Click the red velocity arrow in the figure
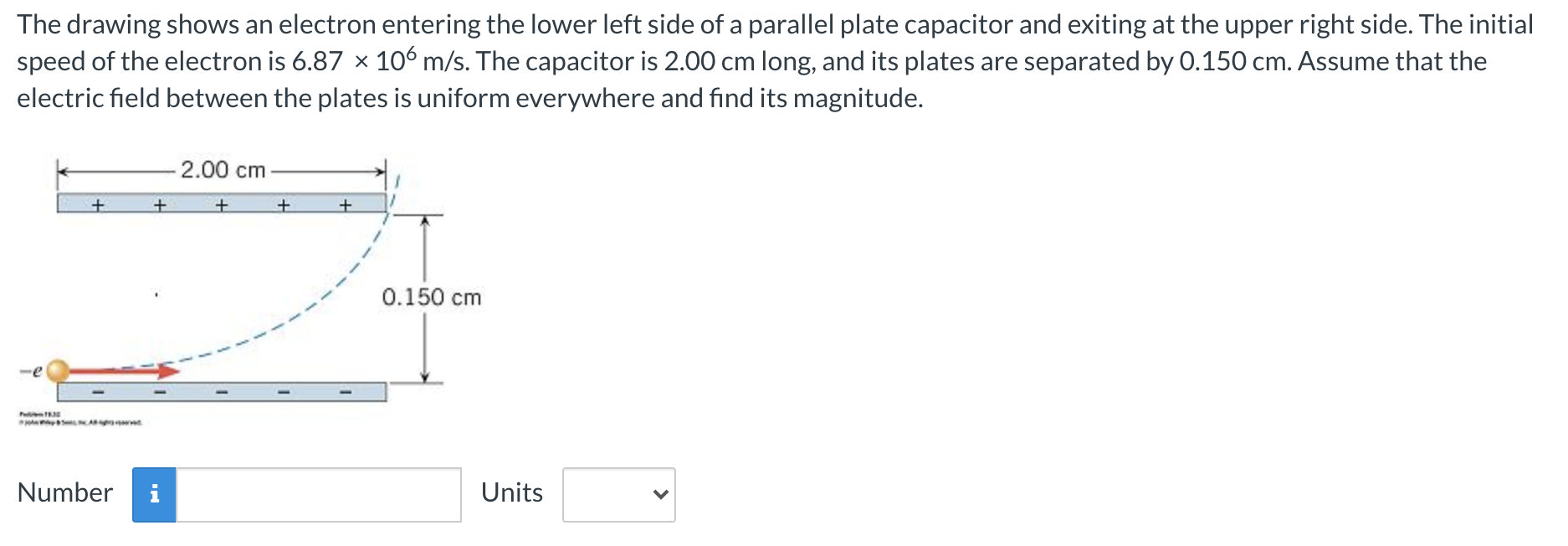 pyautogui.click(x=126, y=371)
